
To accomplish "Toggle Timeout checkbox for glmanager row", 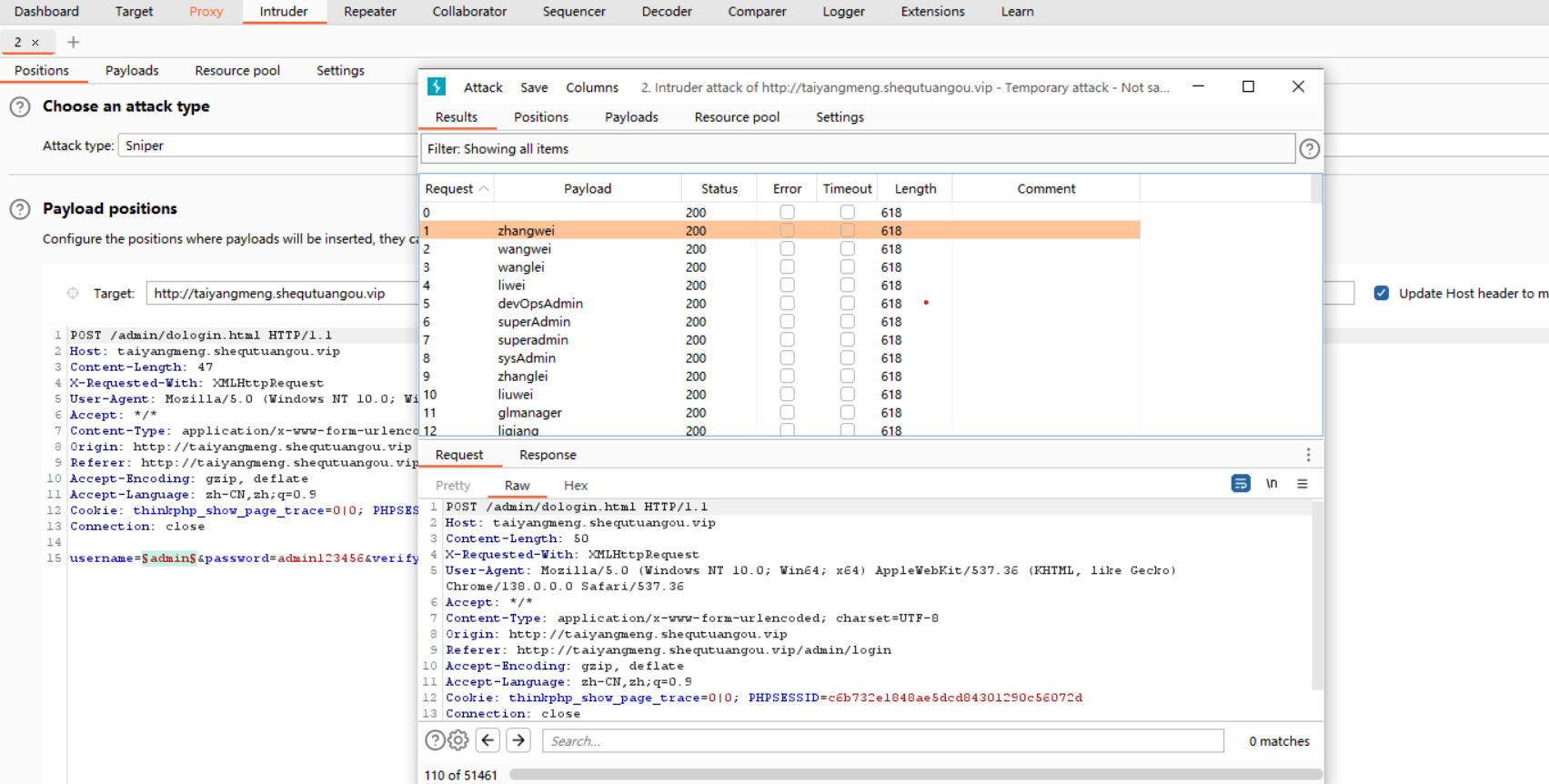I will (x=848, y=412).
